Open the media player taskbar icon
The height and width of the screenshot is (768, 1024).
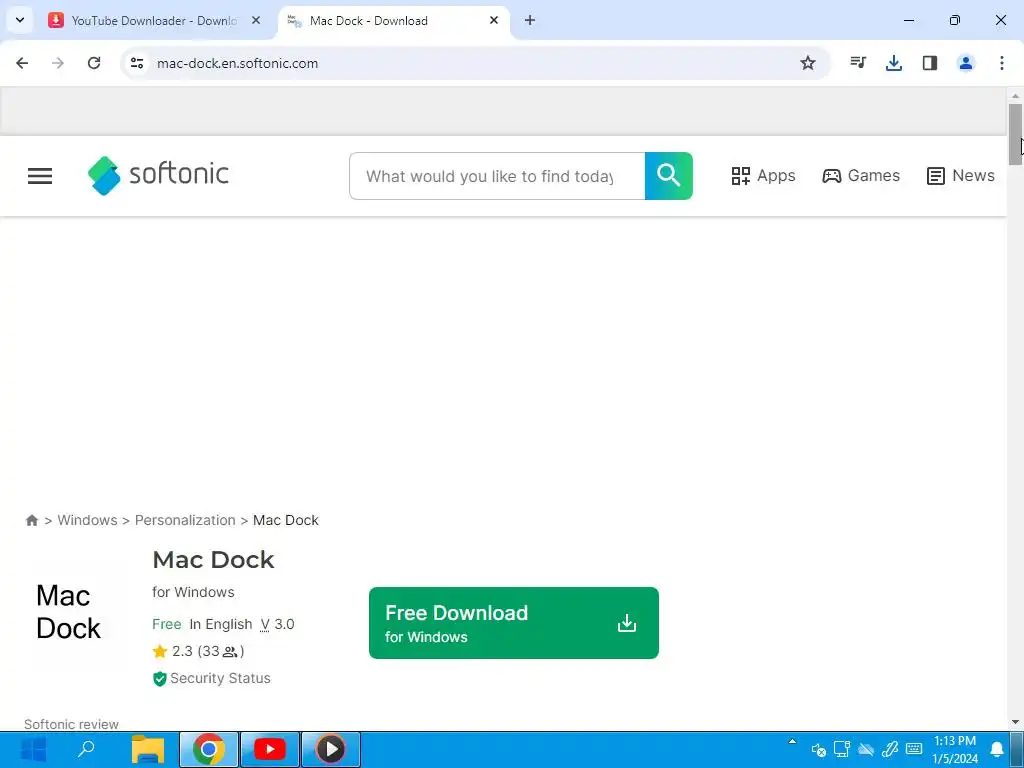(x=330, y=749)
